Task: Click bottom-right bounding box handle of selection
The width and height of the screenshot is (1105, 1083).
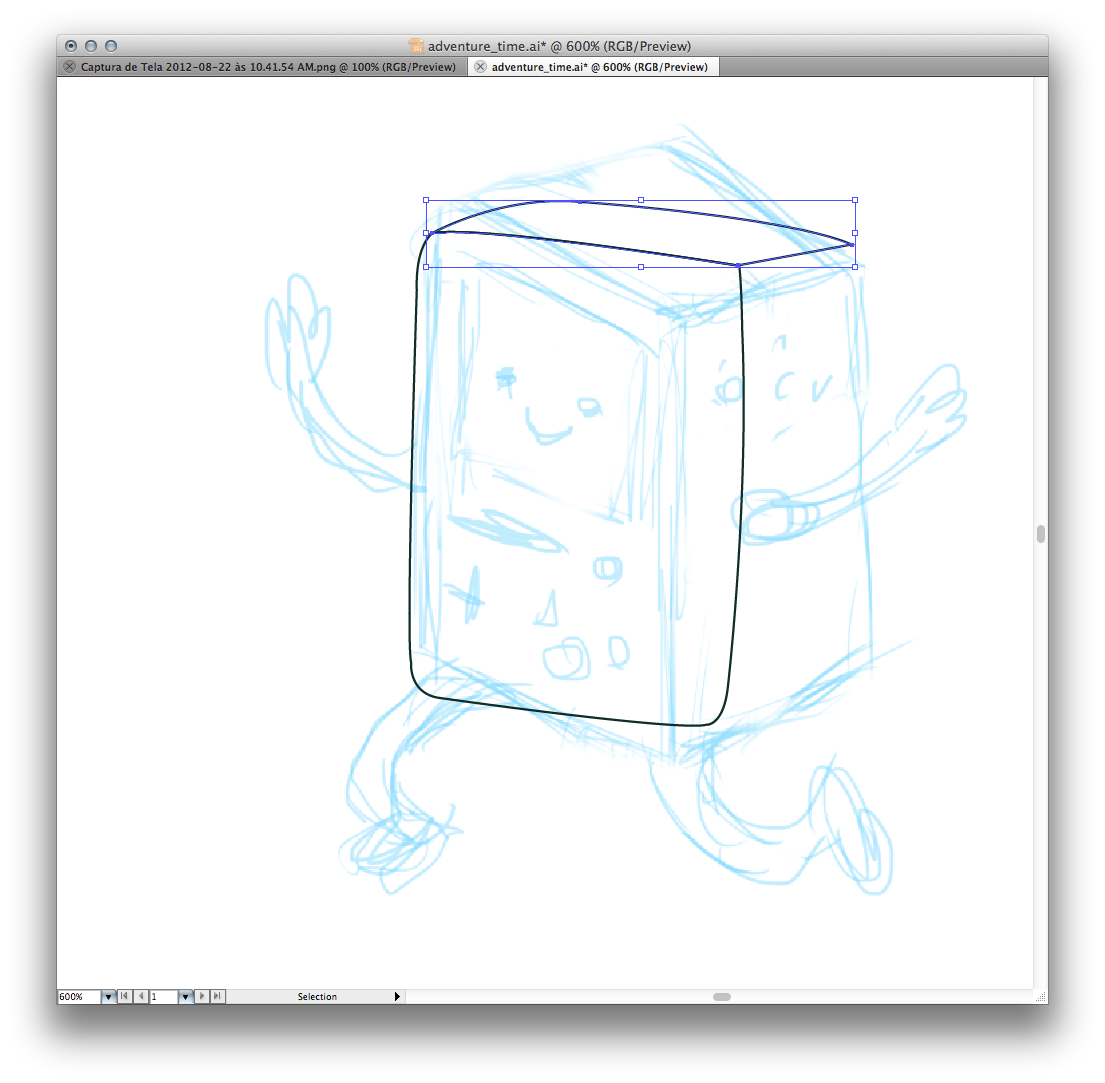Action: click(x=855, y=267)
